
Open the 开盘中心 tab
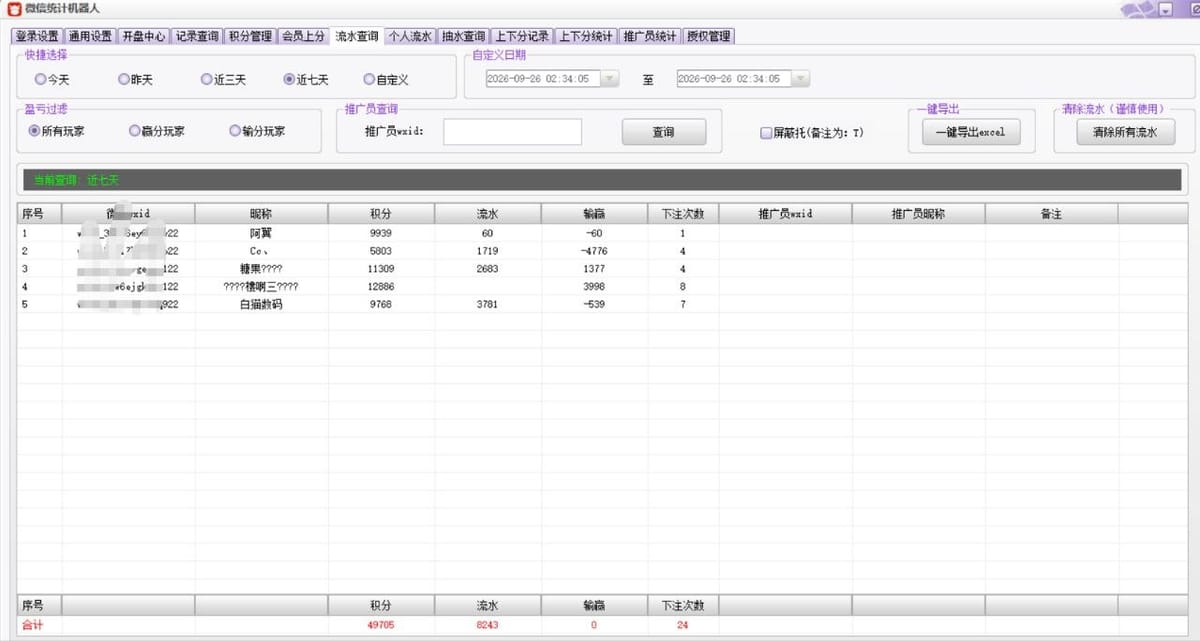tap(143, 36)
